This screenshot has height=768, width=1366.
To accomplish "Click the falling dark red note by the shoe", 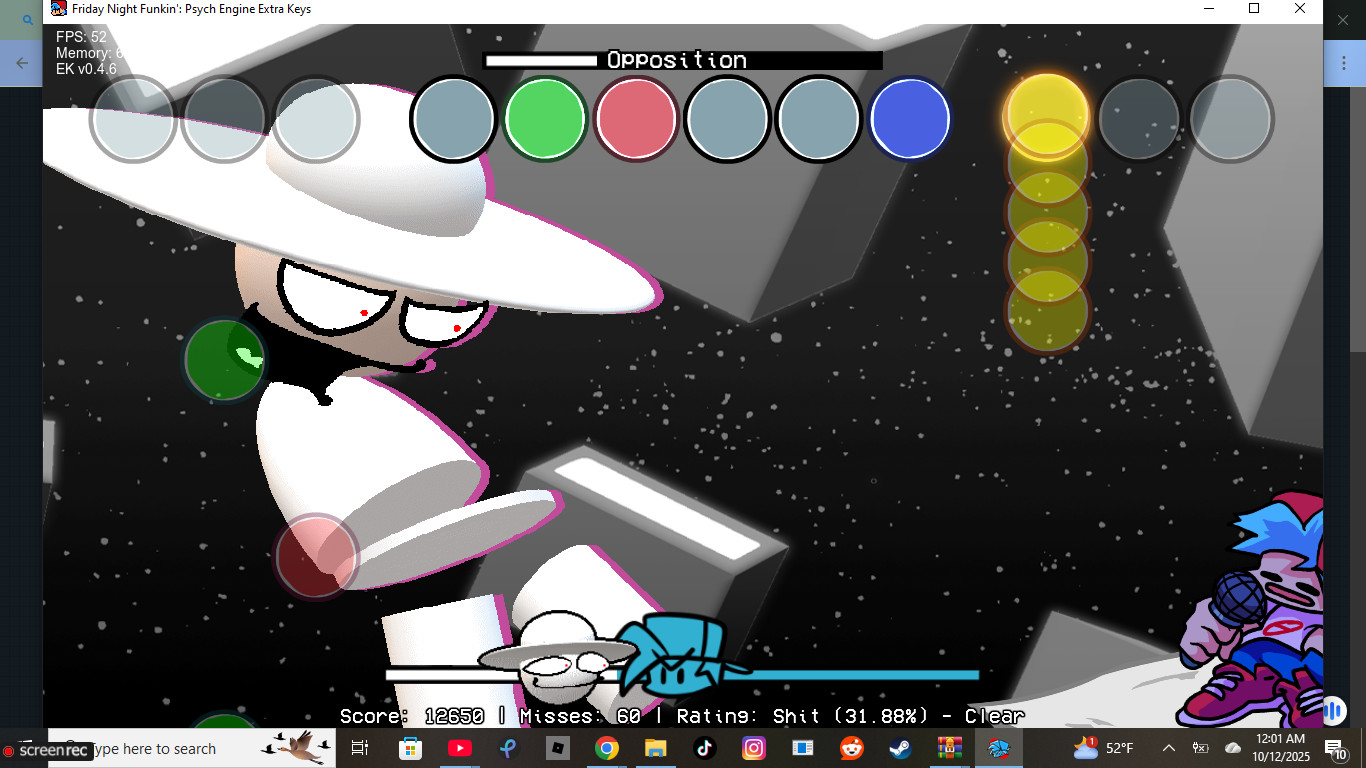I will click(x=317, y=556).
